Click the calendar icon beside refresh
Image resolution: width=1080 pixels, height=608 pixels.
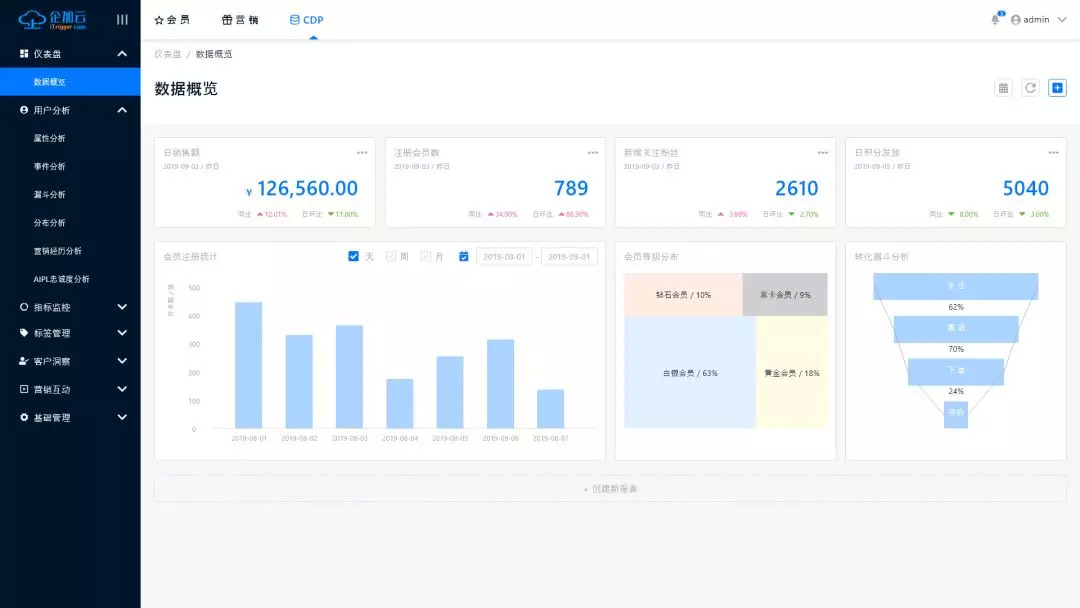click(x=1004, y=88)
